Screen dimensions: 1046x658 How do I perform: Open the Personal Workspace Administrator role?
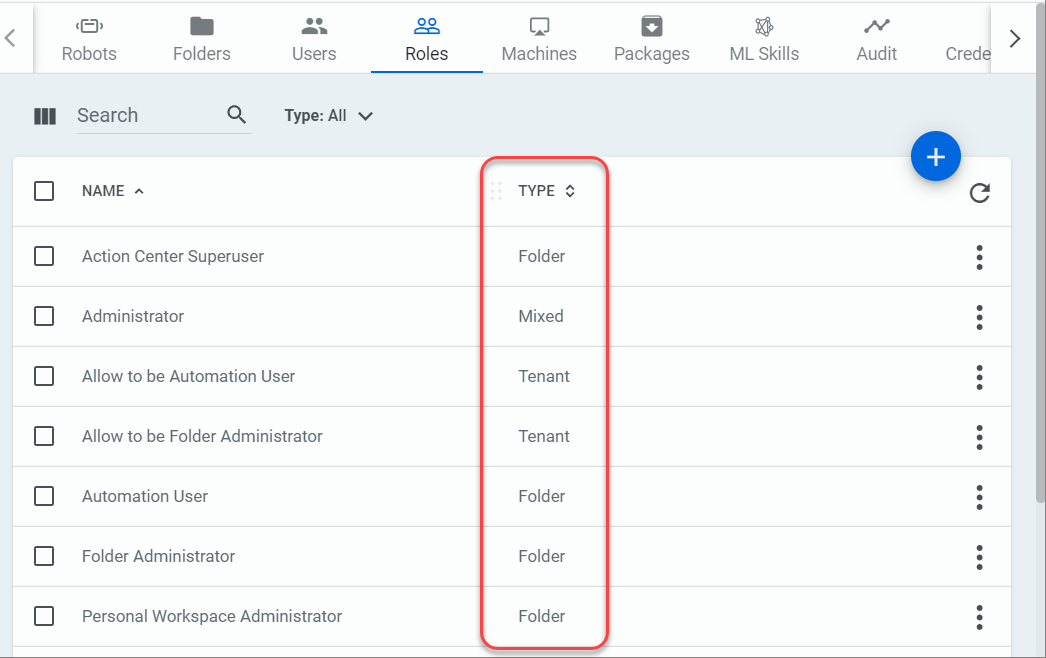point(212,616)
